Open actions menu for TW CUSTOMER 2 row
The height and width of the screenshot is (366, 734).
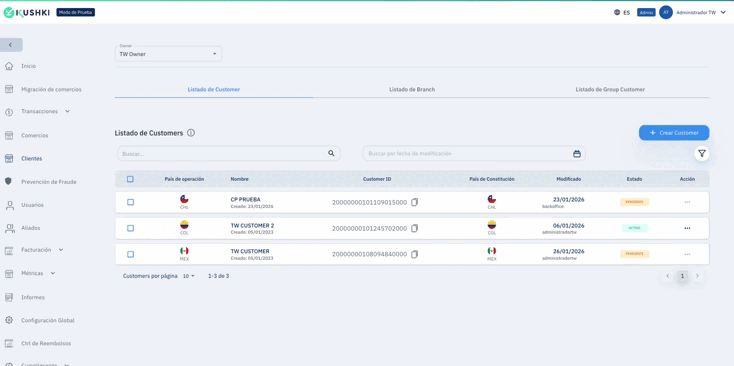(687, 228)
